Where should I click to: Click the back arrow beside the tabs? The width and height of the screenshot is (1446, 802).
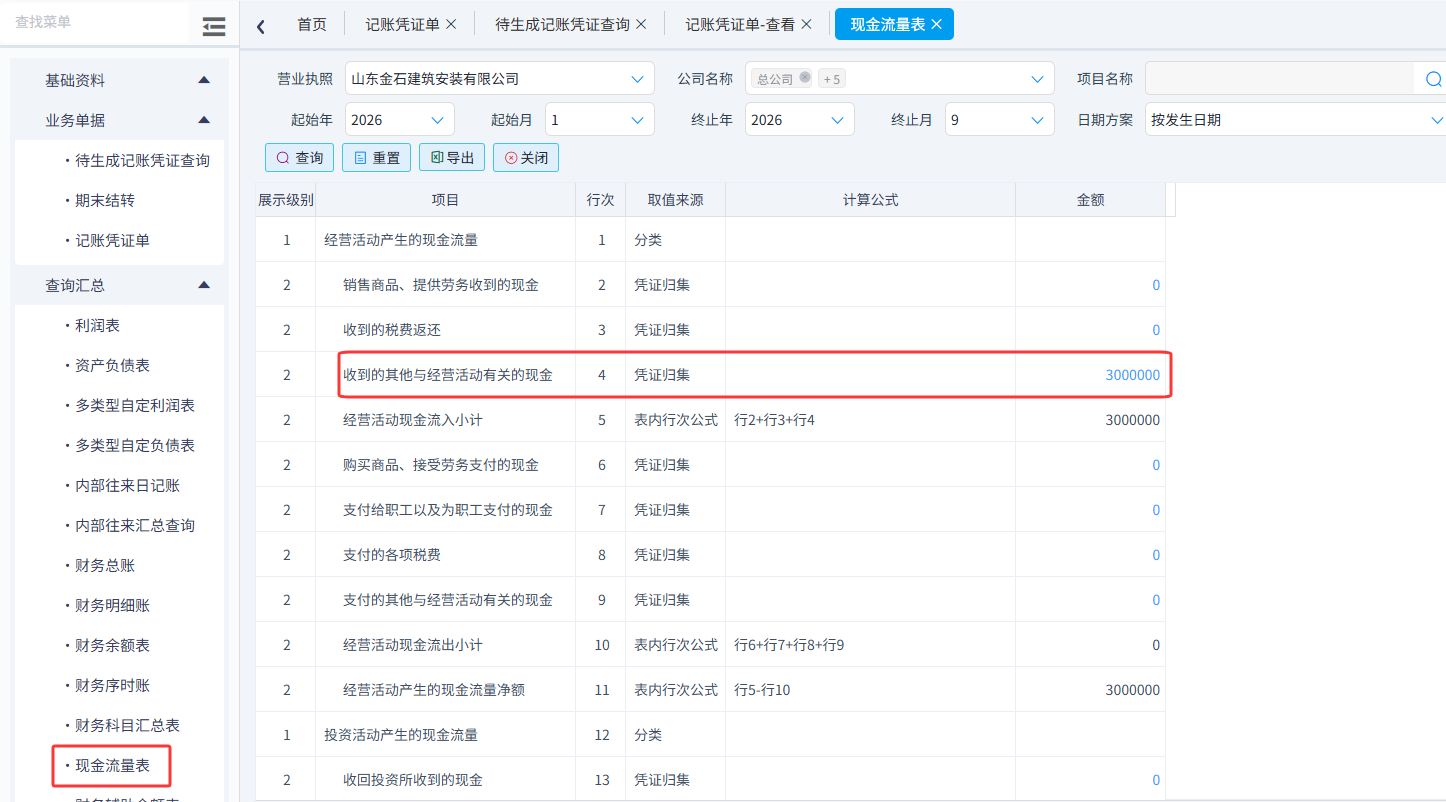(x=261, y=26)
